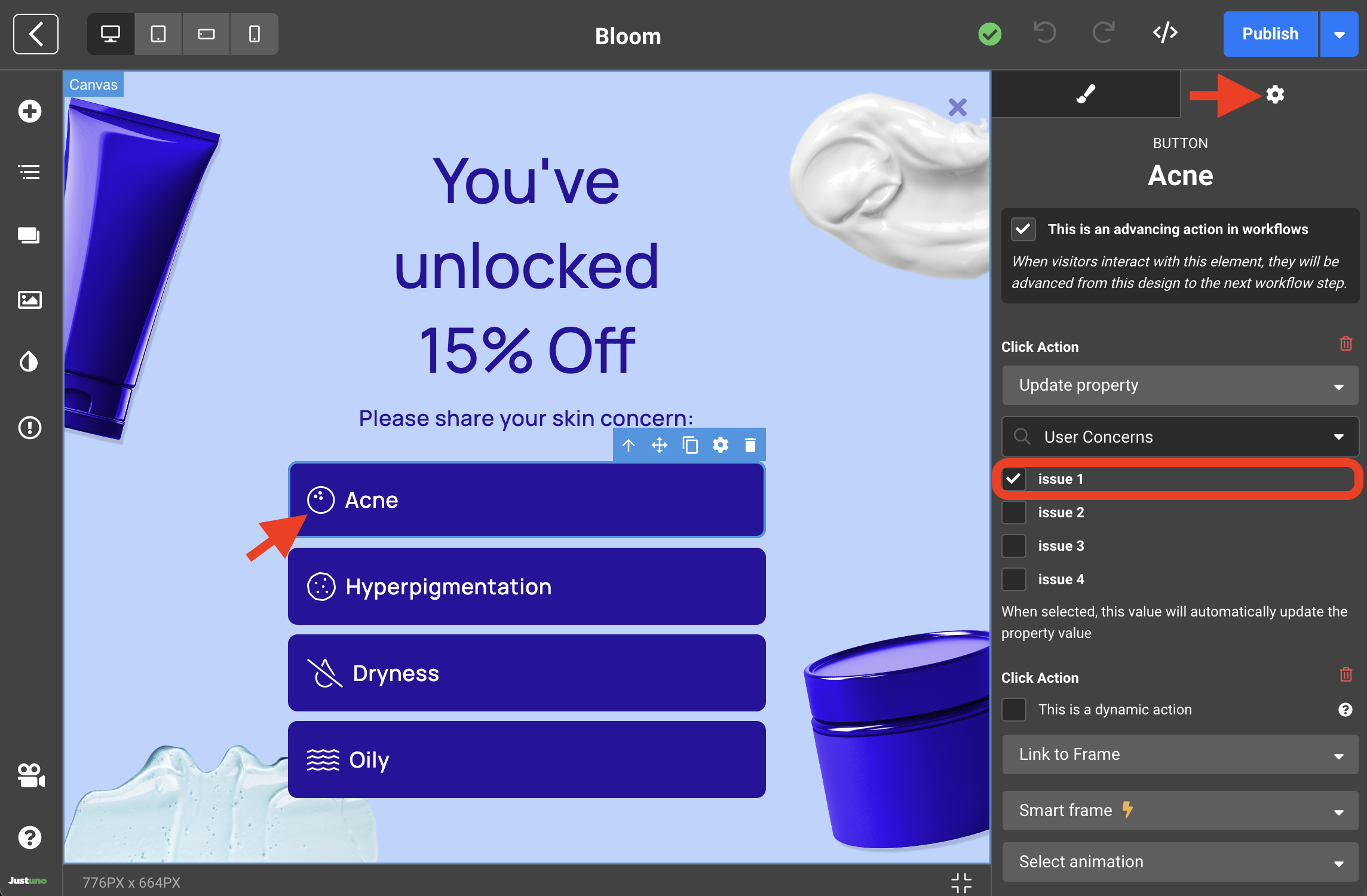Click the code editor brackets icon
Viewport: 1367px width, 896px height.
coord(1165,33)
